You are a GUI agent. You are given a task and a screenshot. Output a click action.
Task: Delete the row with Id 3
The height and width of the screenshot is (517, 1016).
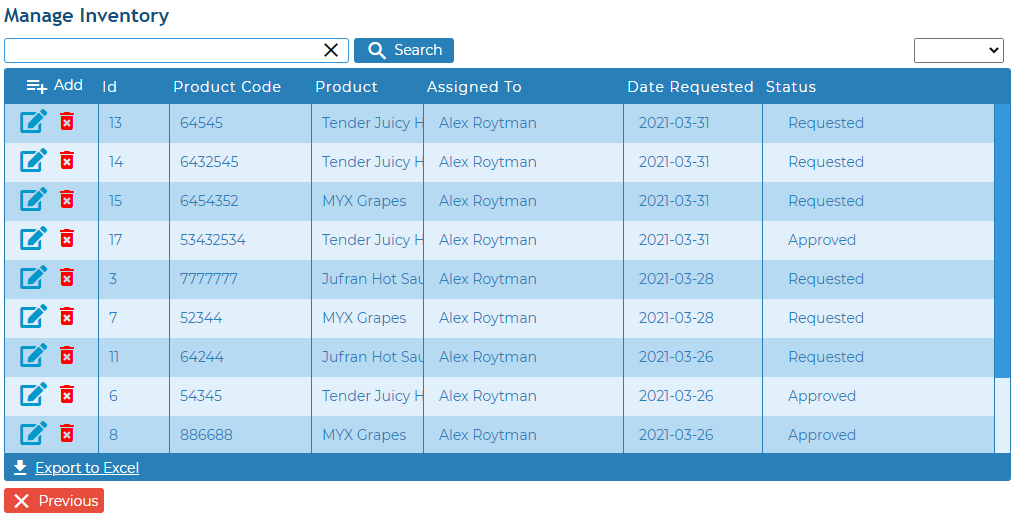pyautogui.click(x=67, y=277)
